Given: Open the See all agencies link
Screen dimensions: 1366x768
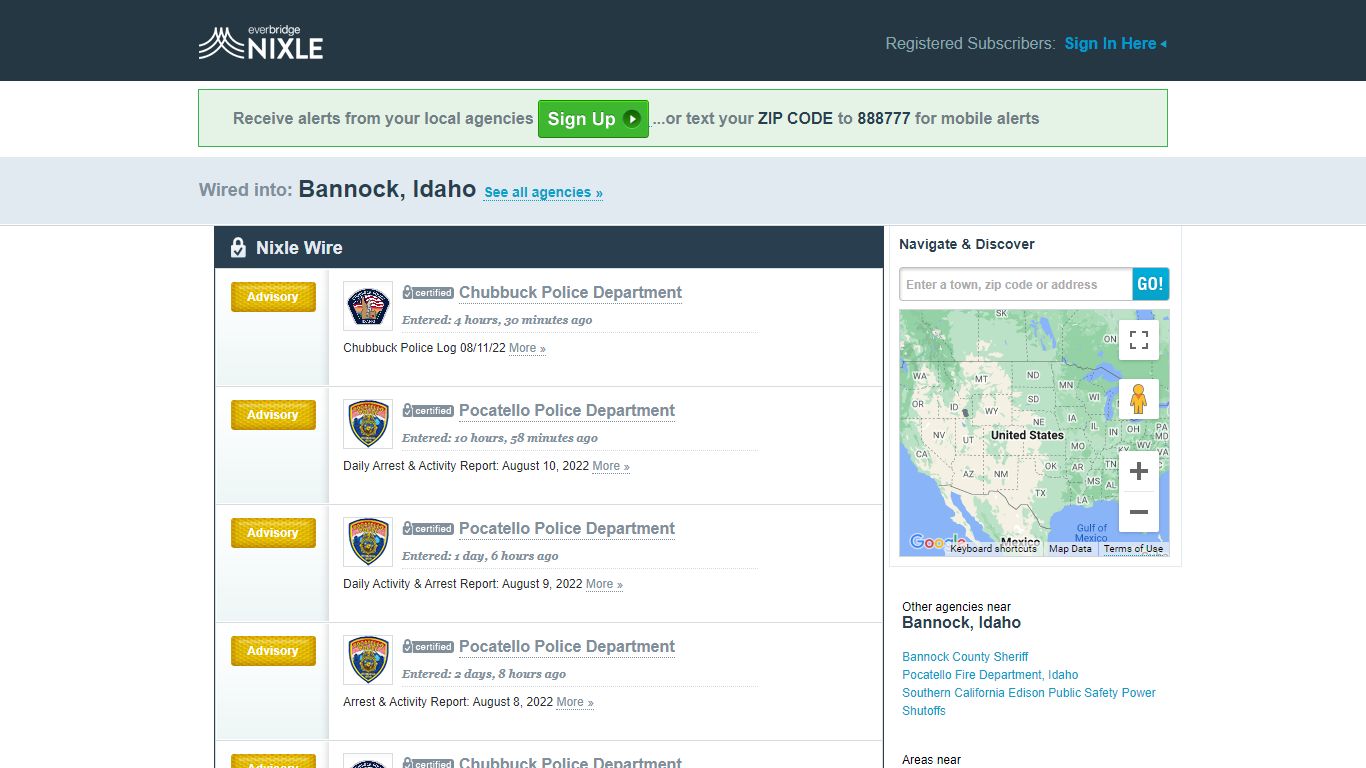Looking at the screenshot, I should [543, 192].
